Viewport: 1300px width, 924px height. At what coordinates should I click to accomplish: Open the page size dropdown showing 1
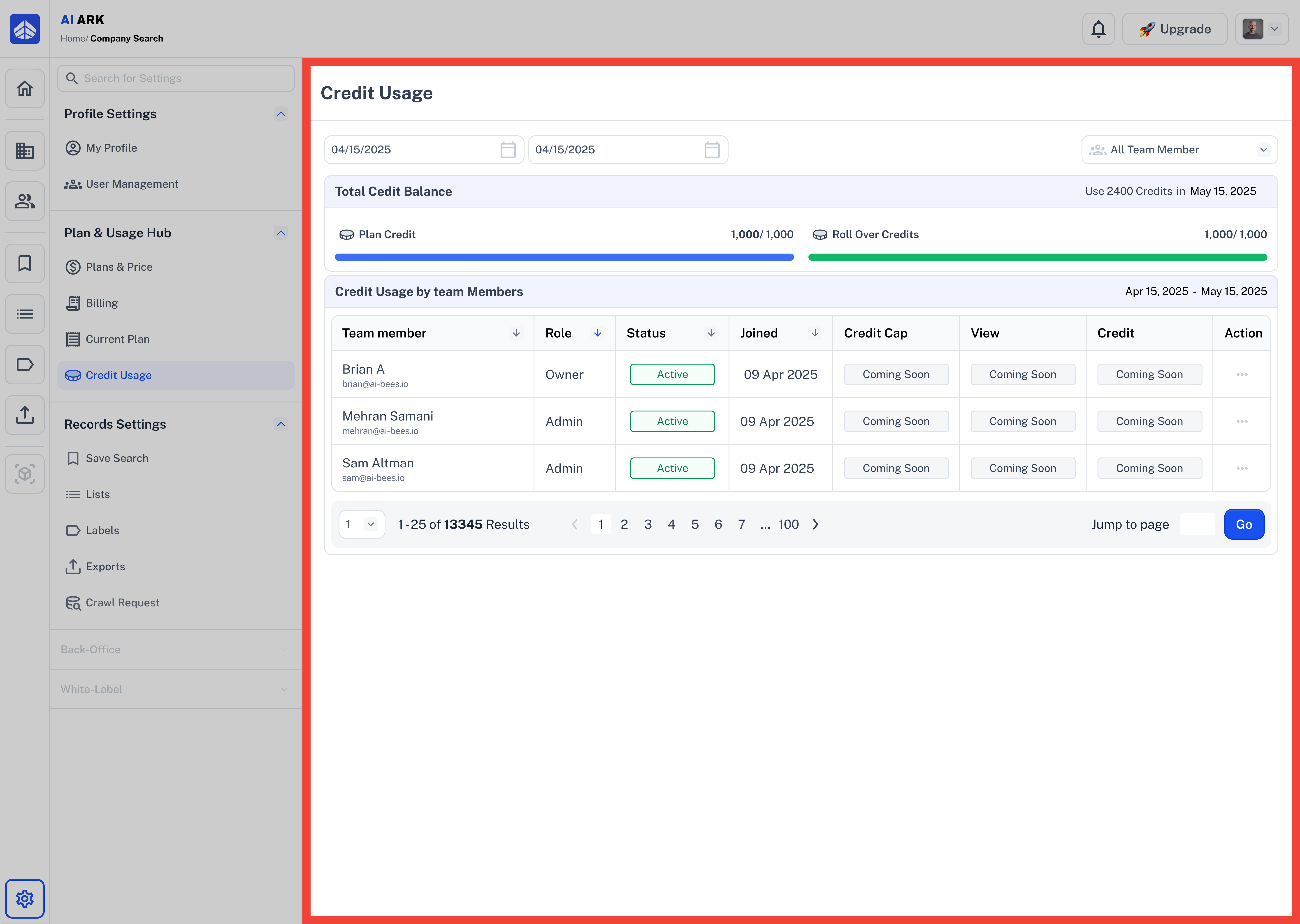pyautogui.click(x=362, y=524)
